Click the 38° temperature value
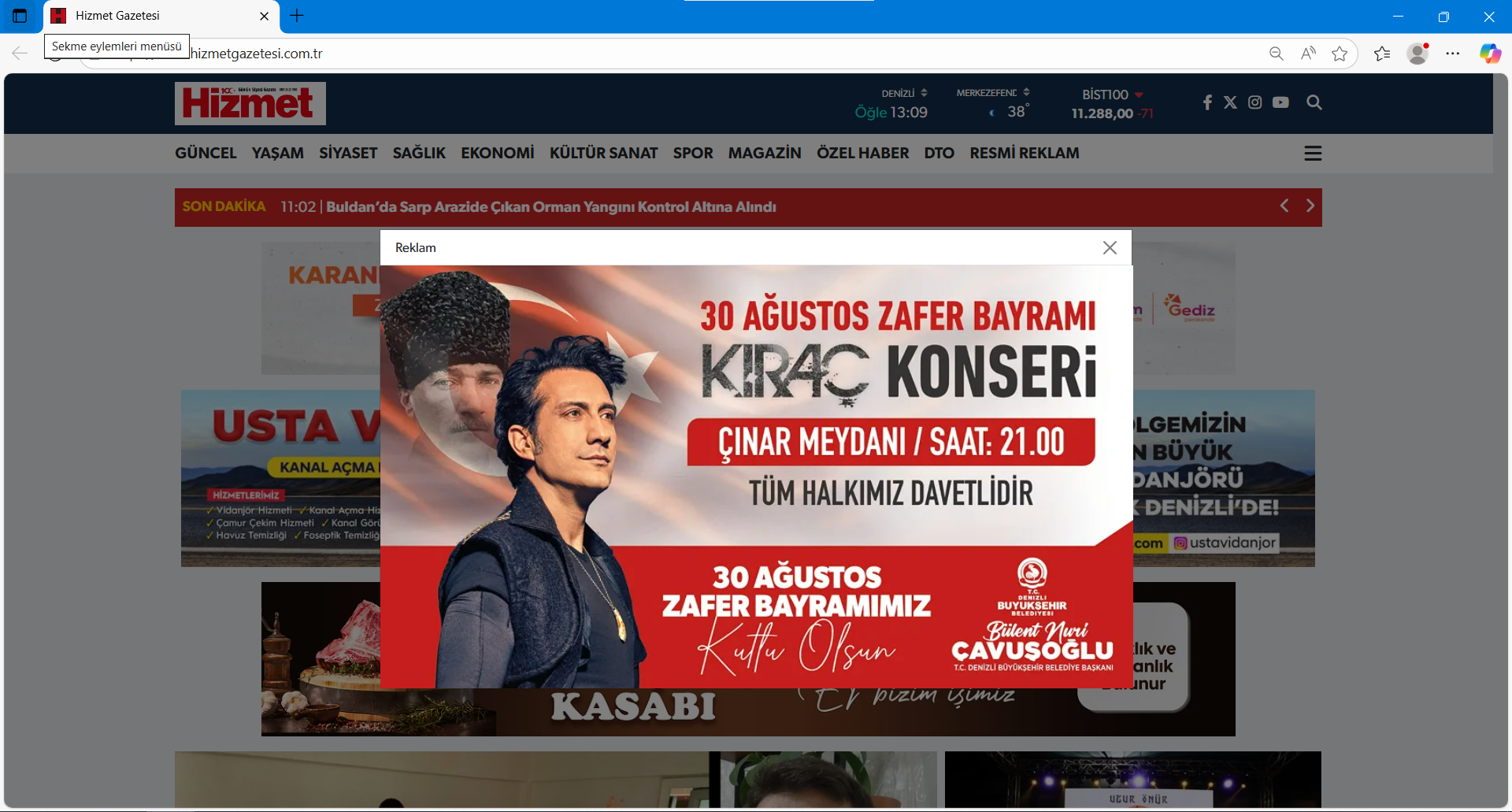Screen dimensions: 1512x812 click(1017, 112)
